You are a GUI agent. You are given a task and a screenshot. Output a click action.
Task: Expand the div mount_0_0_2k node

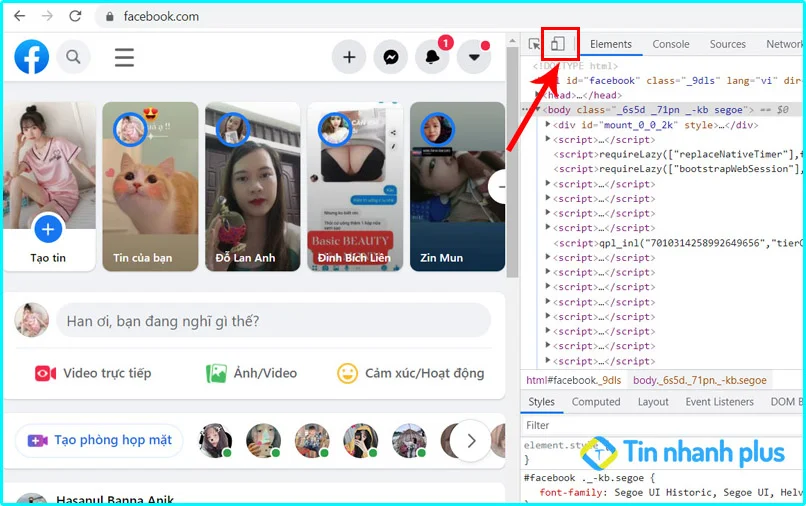click(548, 124)
